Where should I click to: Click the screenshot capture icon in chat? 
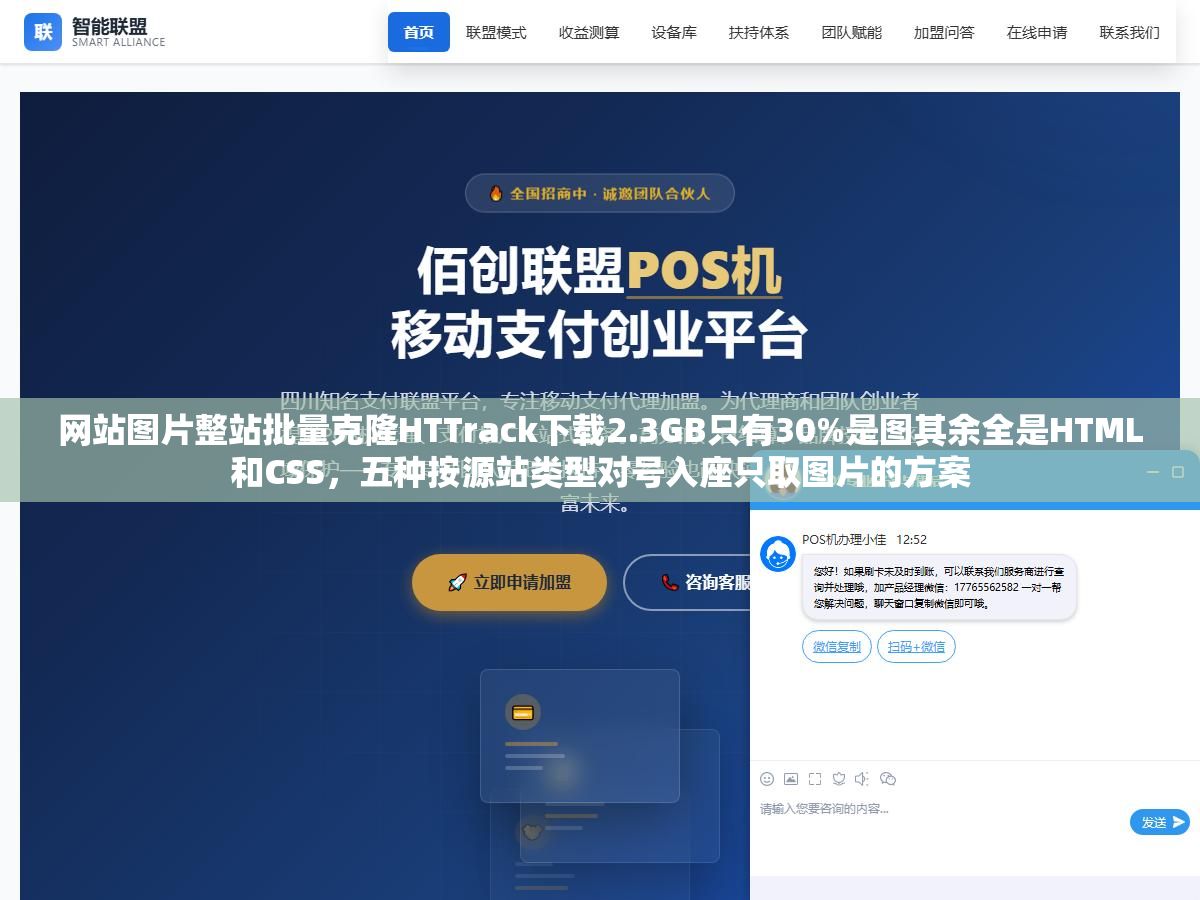point(815,779)
